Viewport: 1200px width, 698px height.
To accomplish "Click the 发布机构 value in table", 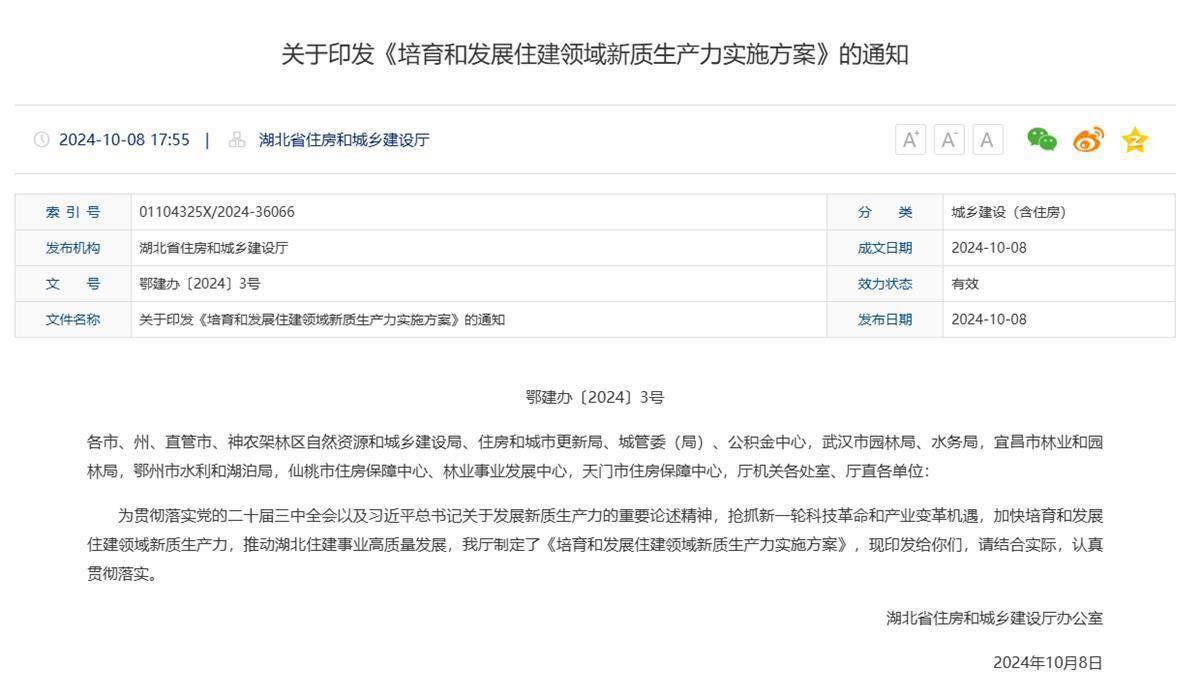I will (213, 248).
